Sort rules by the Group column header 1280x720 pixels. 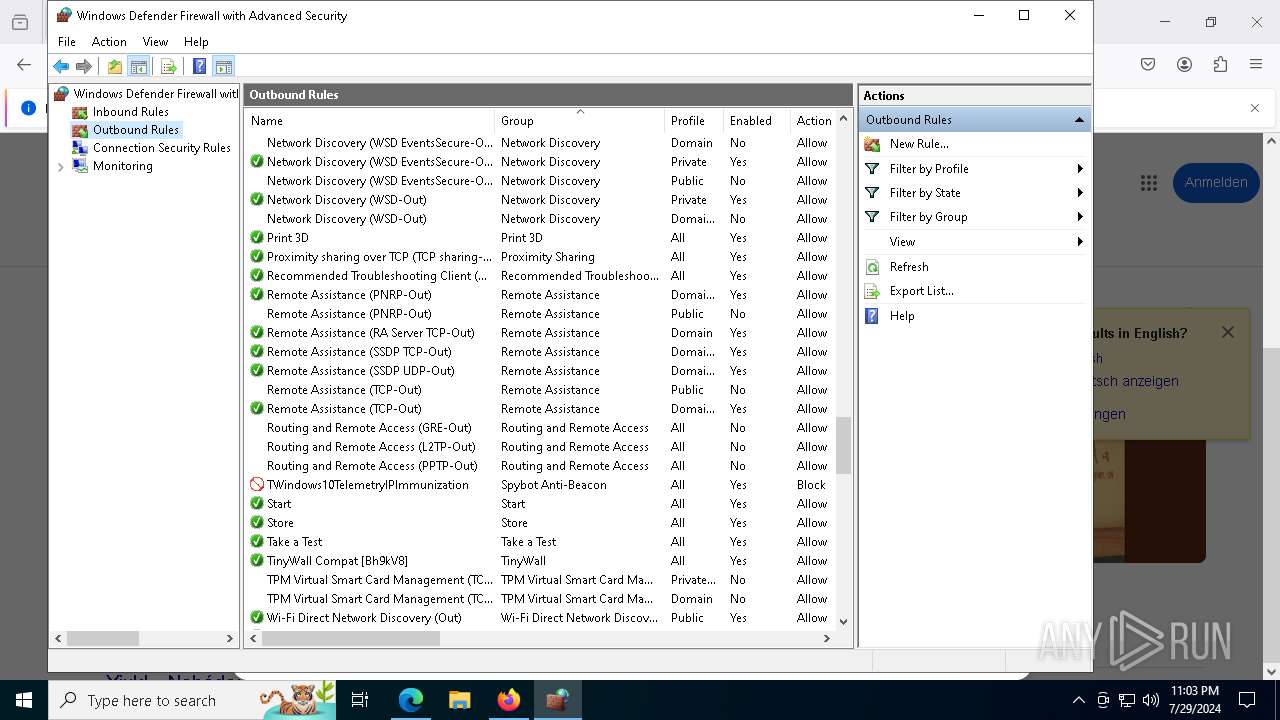pyautogui.click(x=579, y=121)
